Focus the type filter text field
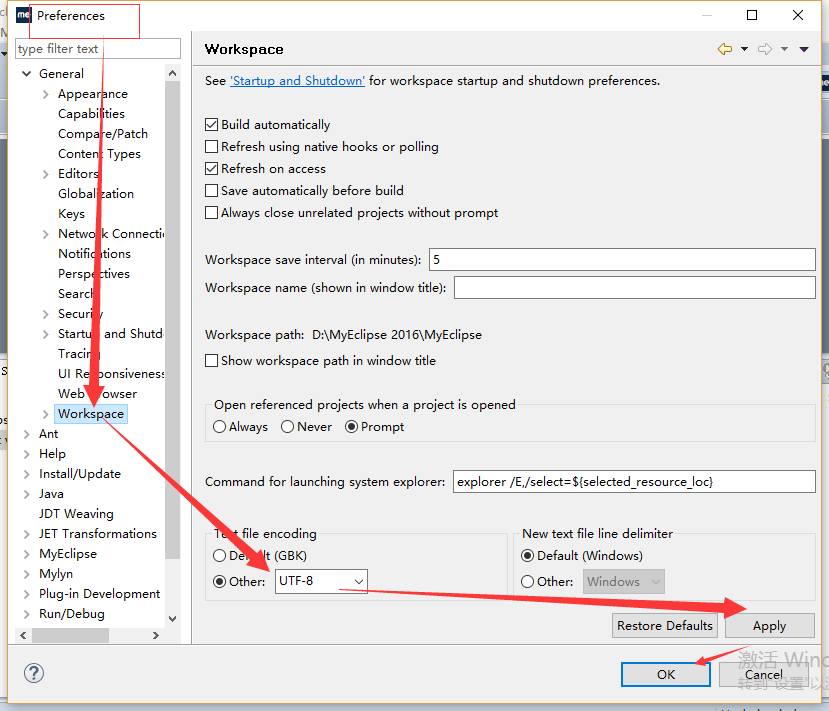829x711 pixels. pos(98,49)
